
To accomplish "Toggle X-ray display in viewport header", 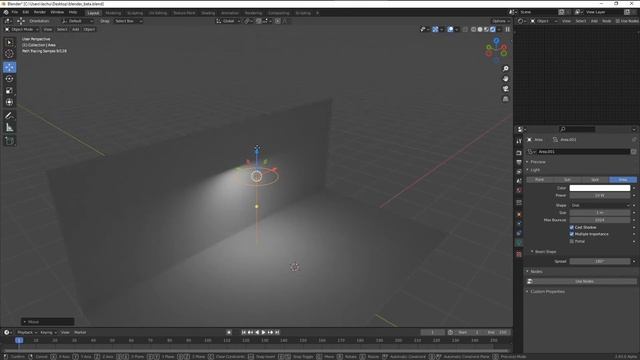I will (x=465, y=29).
